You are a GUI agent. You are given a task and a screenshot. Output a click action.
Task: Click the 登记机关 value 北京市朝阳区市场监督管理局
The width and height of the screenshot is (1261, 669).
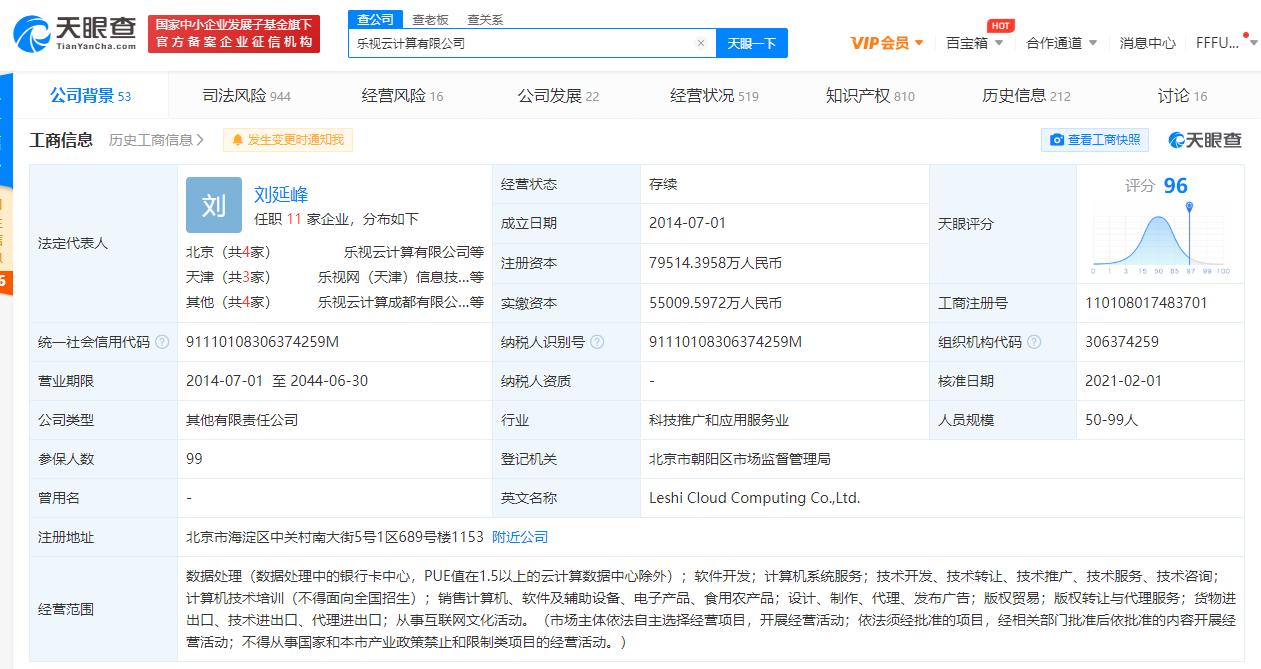pos(740,459)
